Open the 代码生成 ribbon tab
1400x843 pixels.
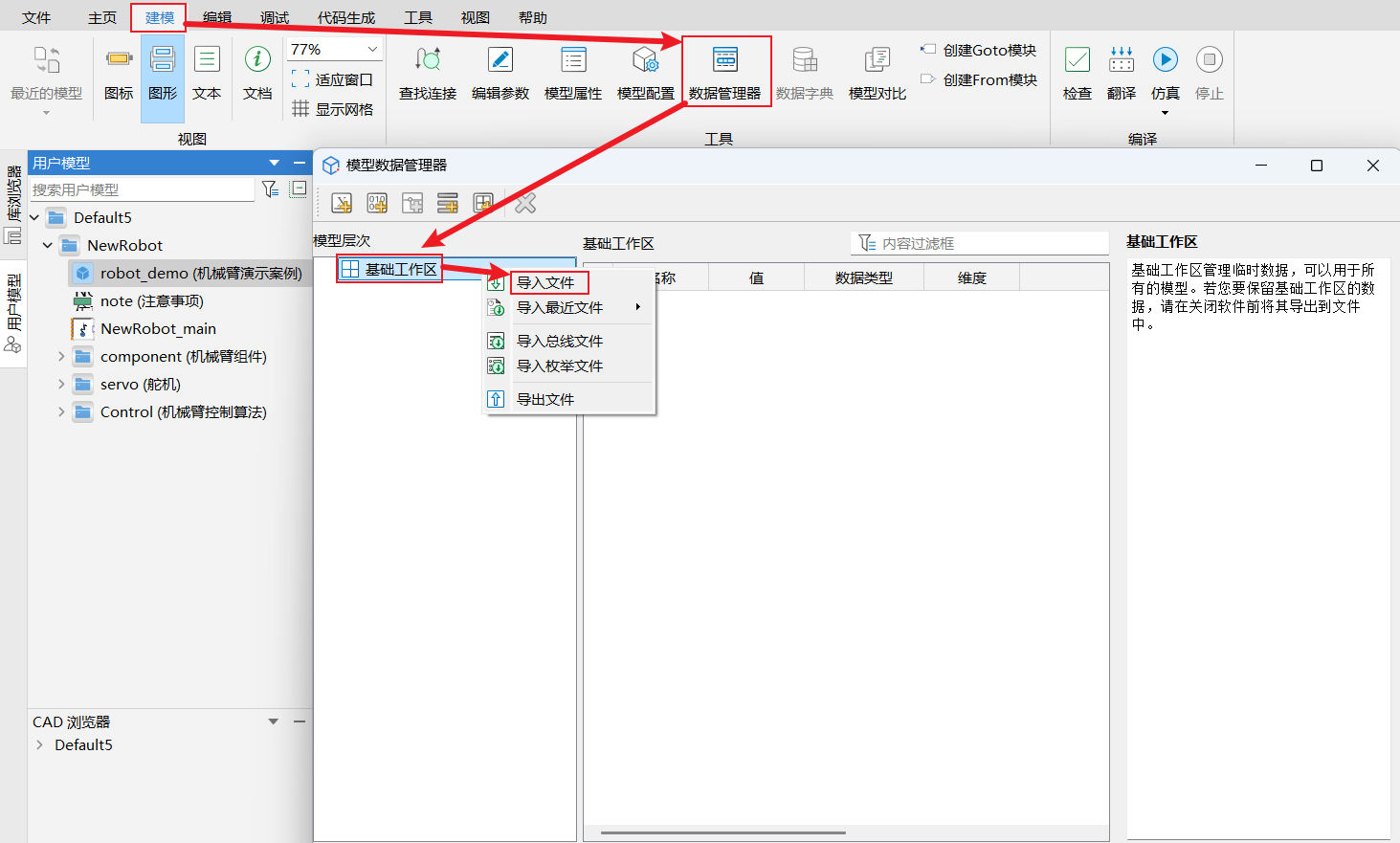point(345,17)
